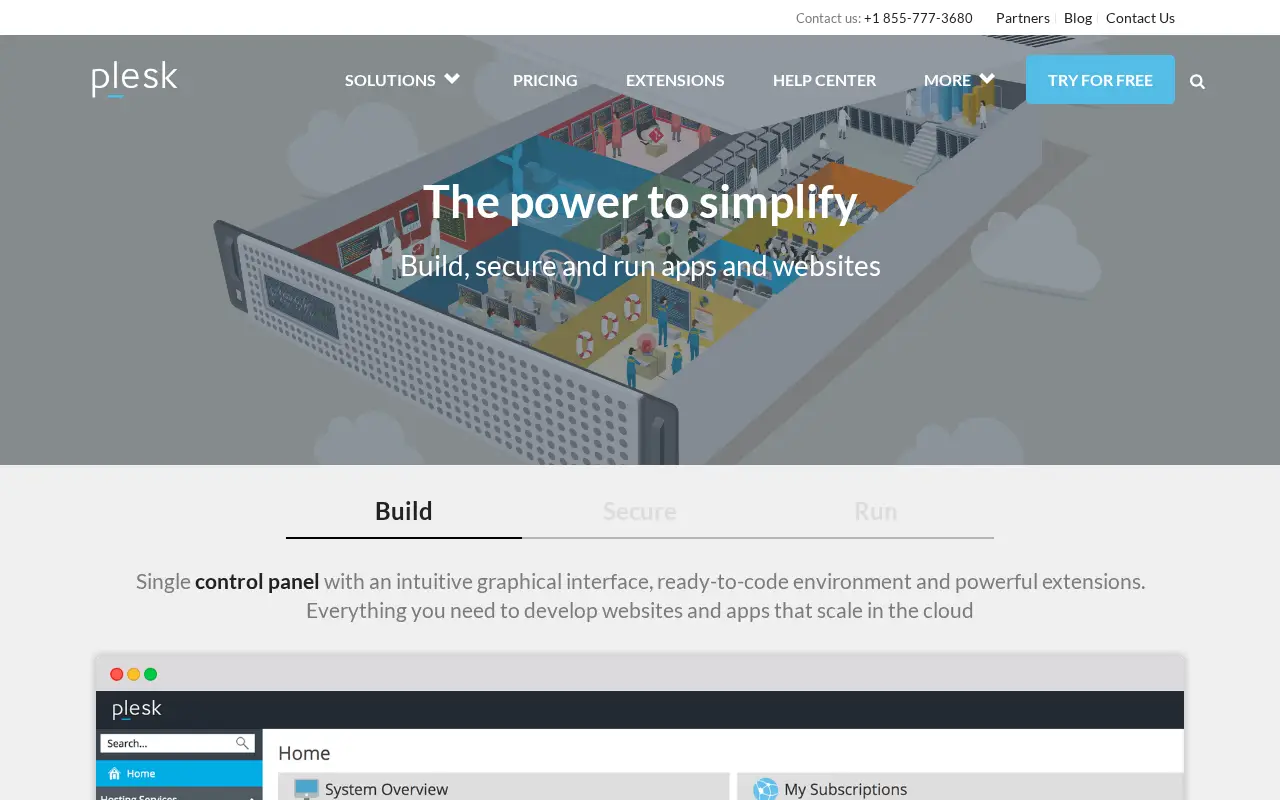The image size is (1280, 800).
Task: Expand the More menu chevron
Action: click(987, 79)
